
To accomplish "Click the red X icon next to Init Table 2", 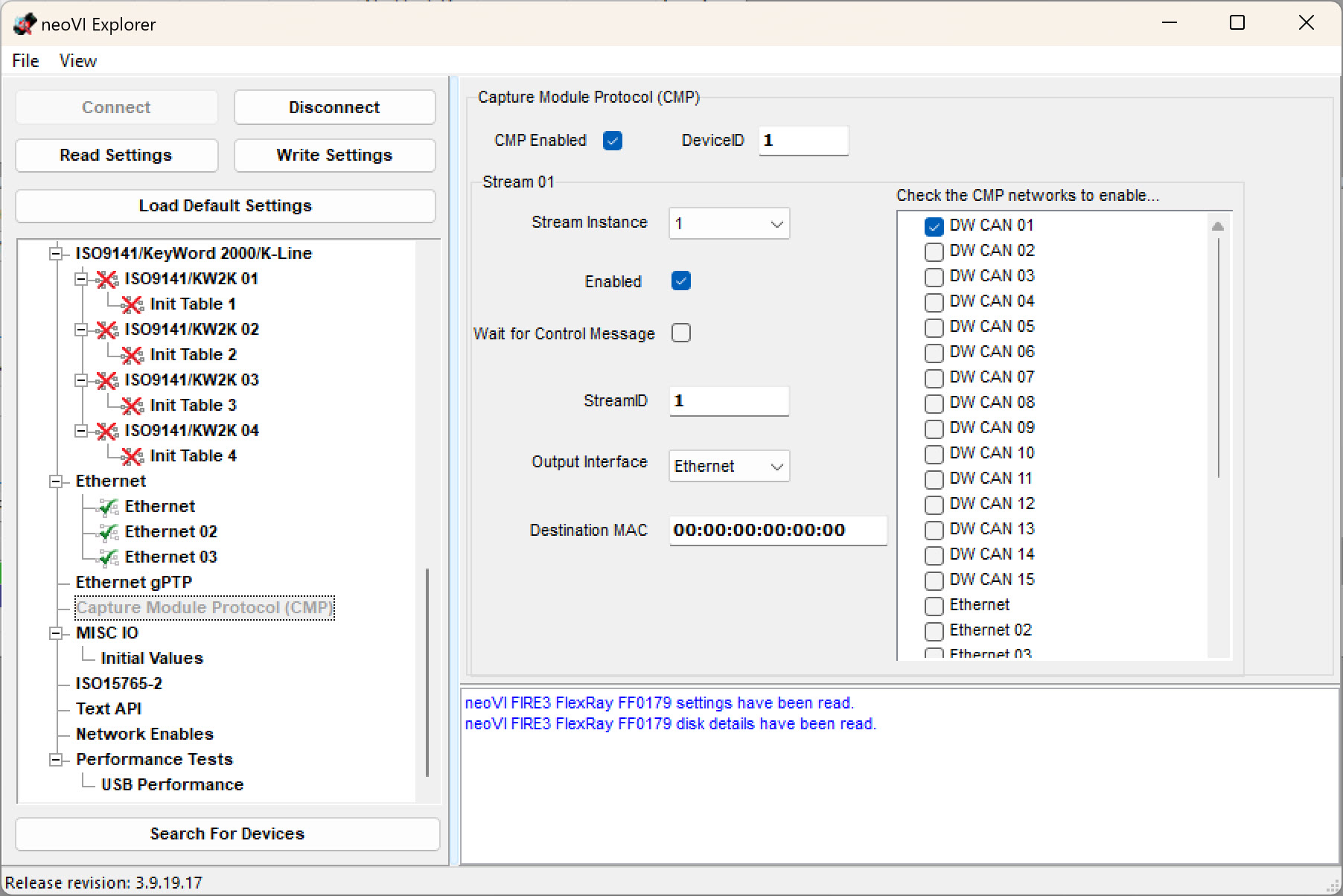I will 133,355.
